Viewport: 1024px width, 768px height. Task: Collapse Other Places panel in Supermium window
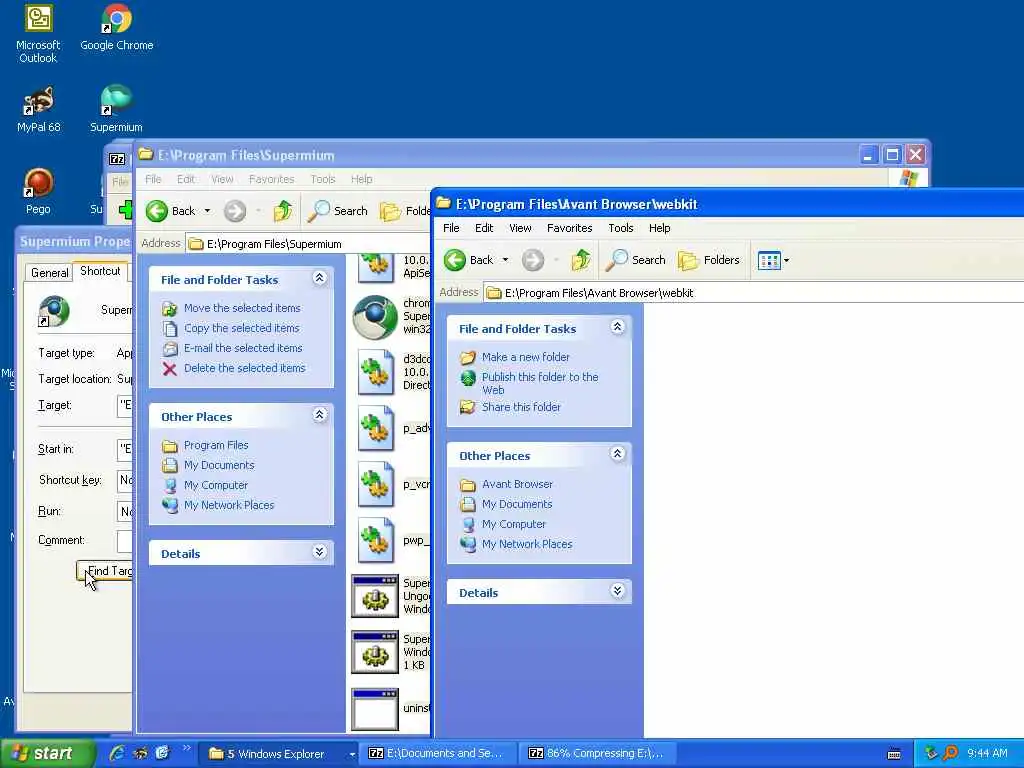click(319, 415)
